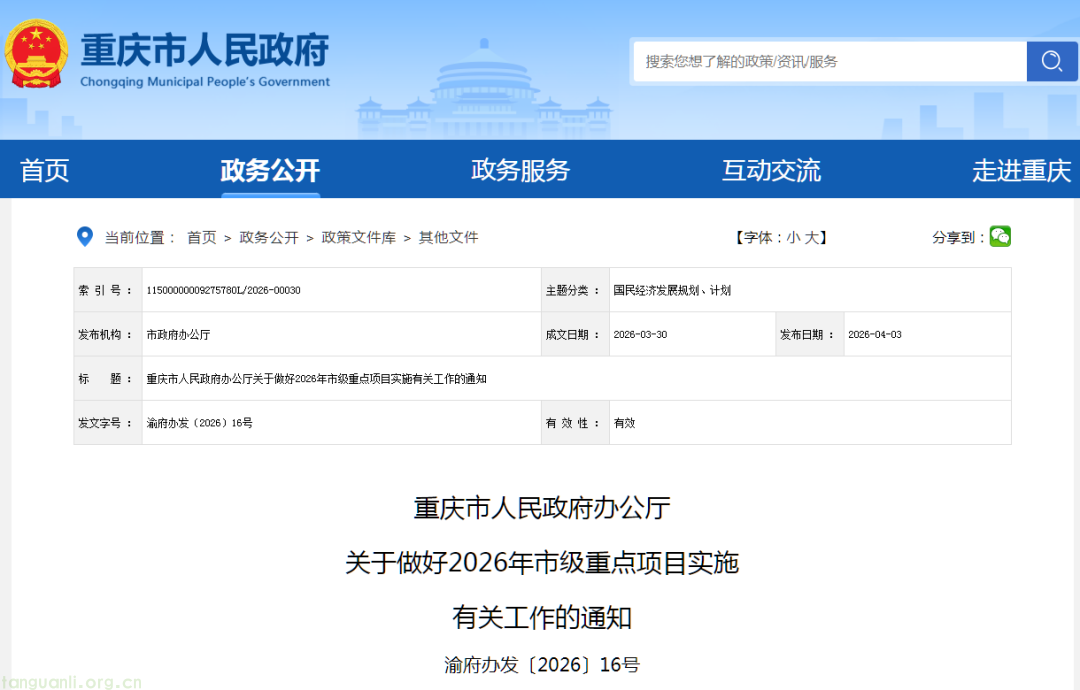Click 政务公开 breadcrumb link

(269, 238)
